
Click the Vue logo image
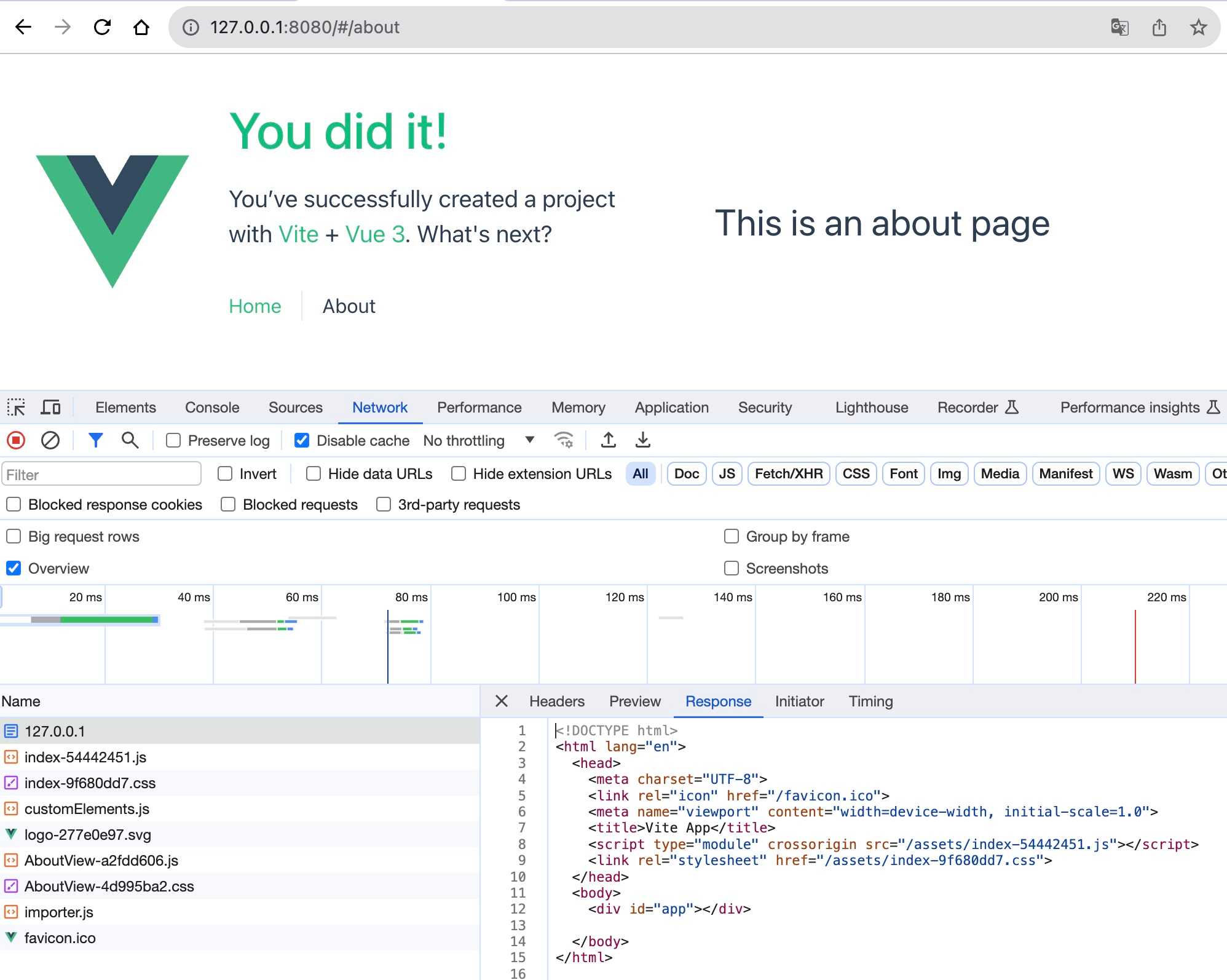(112, 221)
